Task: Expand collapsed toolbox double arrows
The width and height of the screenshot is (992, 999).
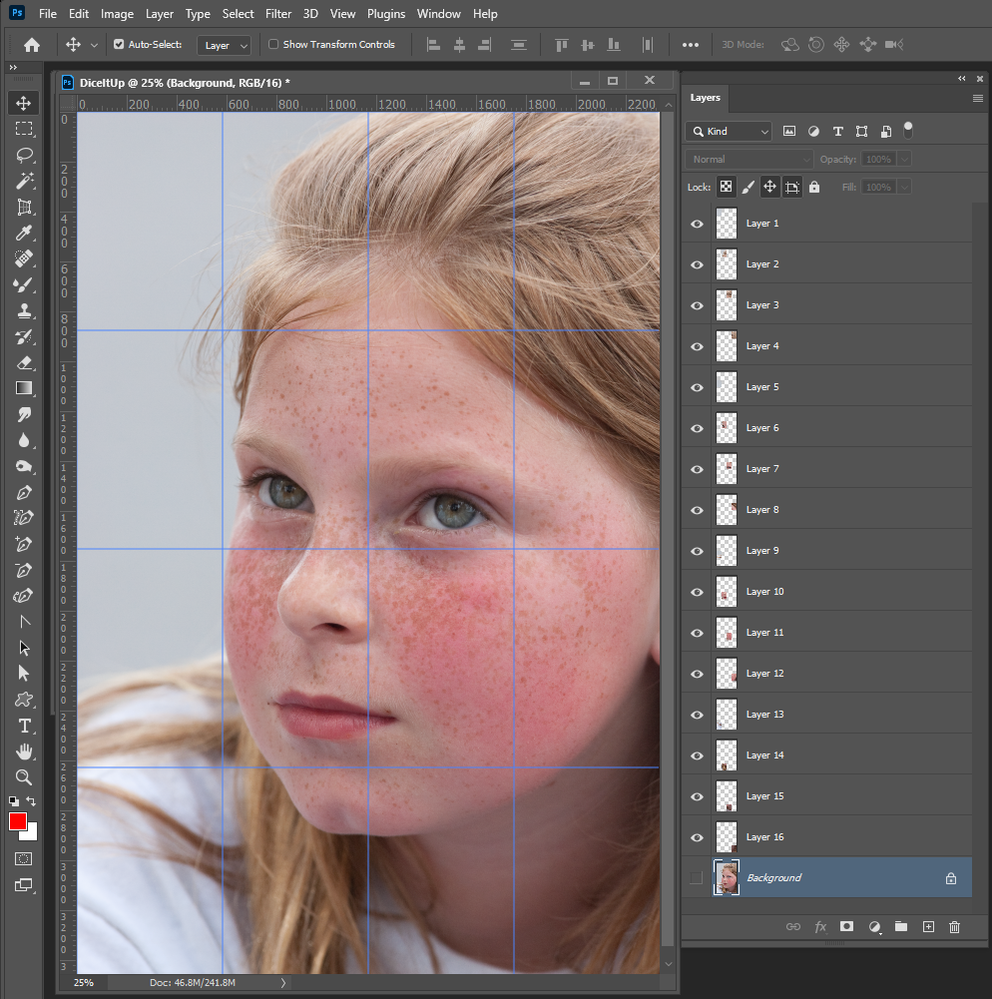Action: coord(13,68)
